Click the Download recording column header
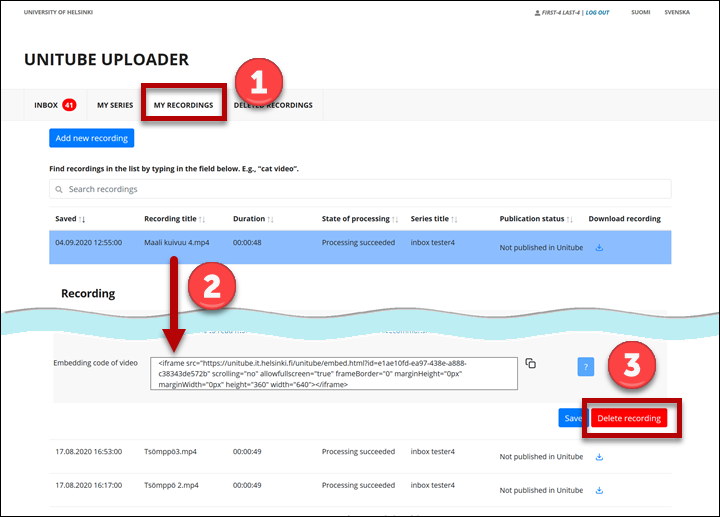The width and height of the screenshot is (720, 517). pos(624,219)
